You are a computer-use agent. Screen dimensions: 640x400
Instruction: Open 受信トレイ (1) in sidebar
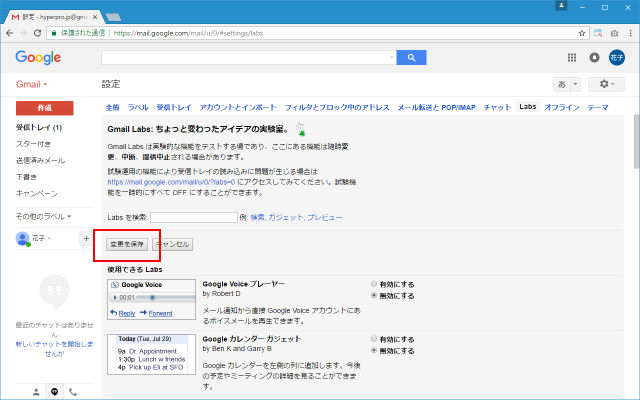39,128
